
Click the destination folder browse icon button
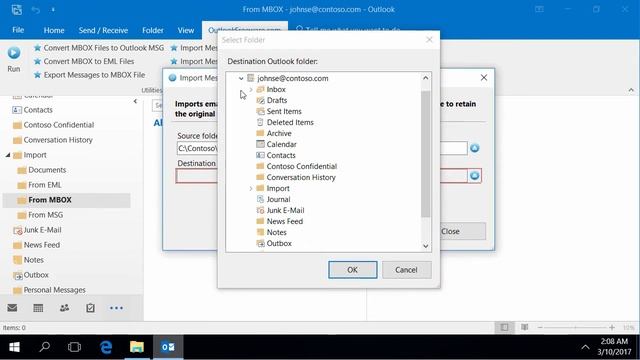[x=474, y=176]
